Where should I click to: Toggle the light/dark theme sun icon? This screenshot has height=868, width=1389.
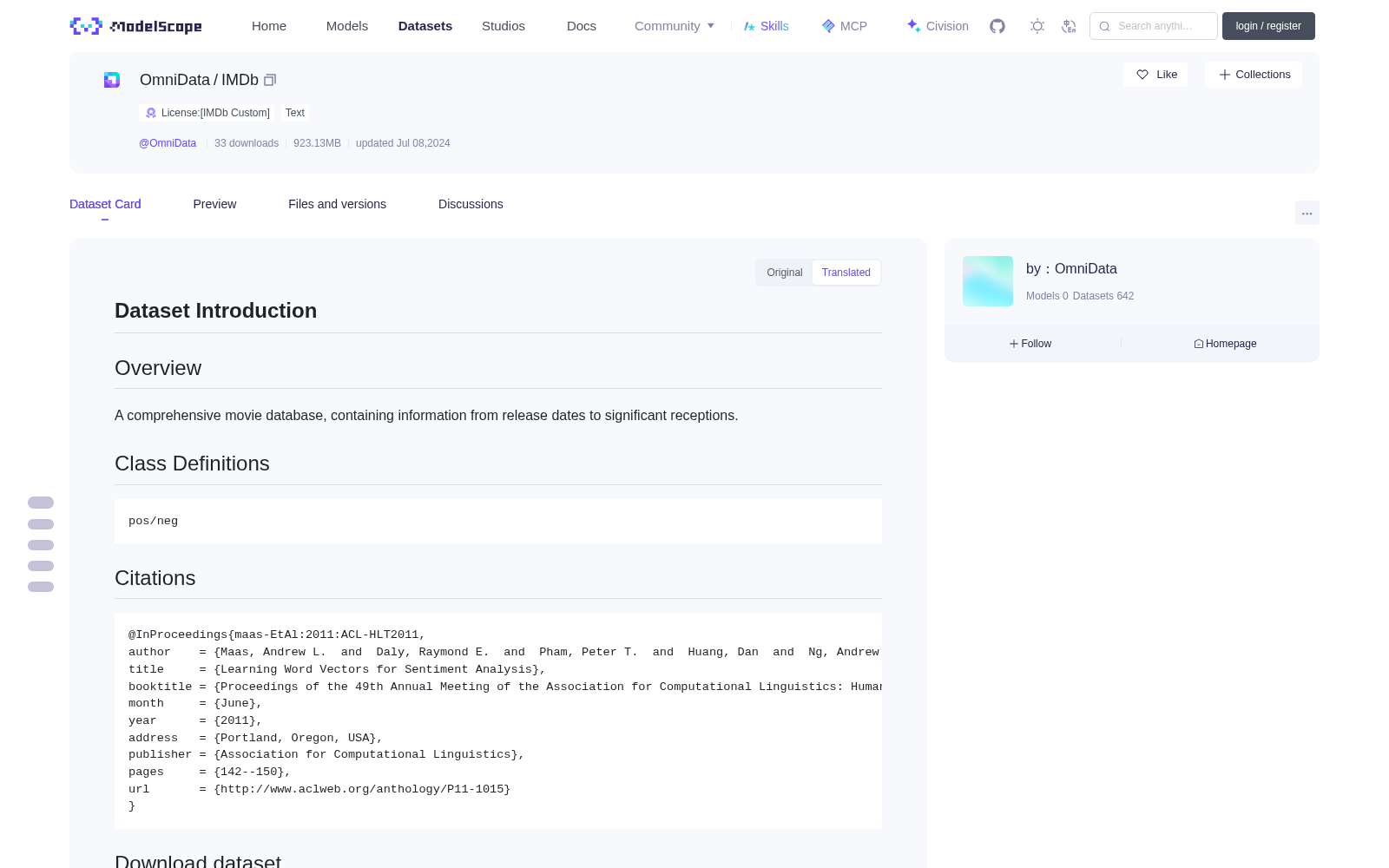[1037, 26]
